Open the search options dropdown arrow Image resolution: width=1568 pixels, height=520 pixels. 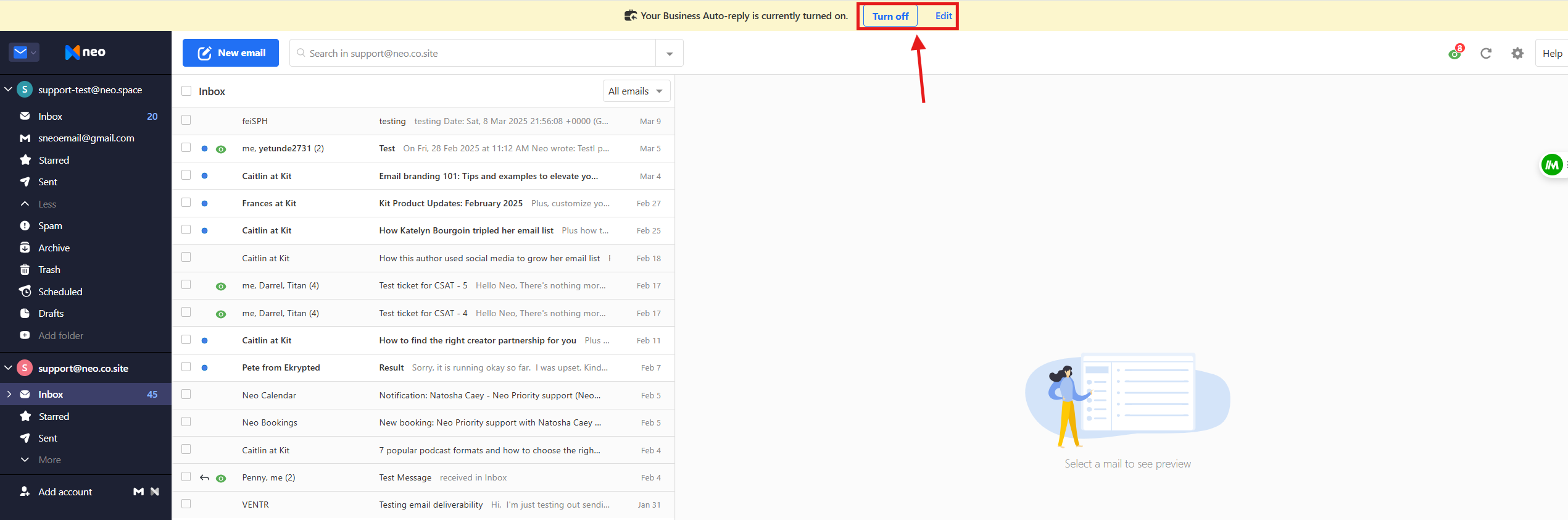point(670,54)
